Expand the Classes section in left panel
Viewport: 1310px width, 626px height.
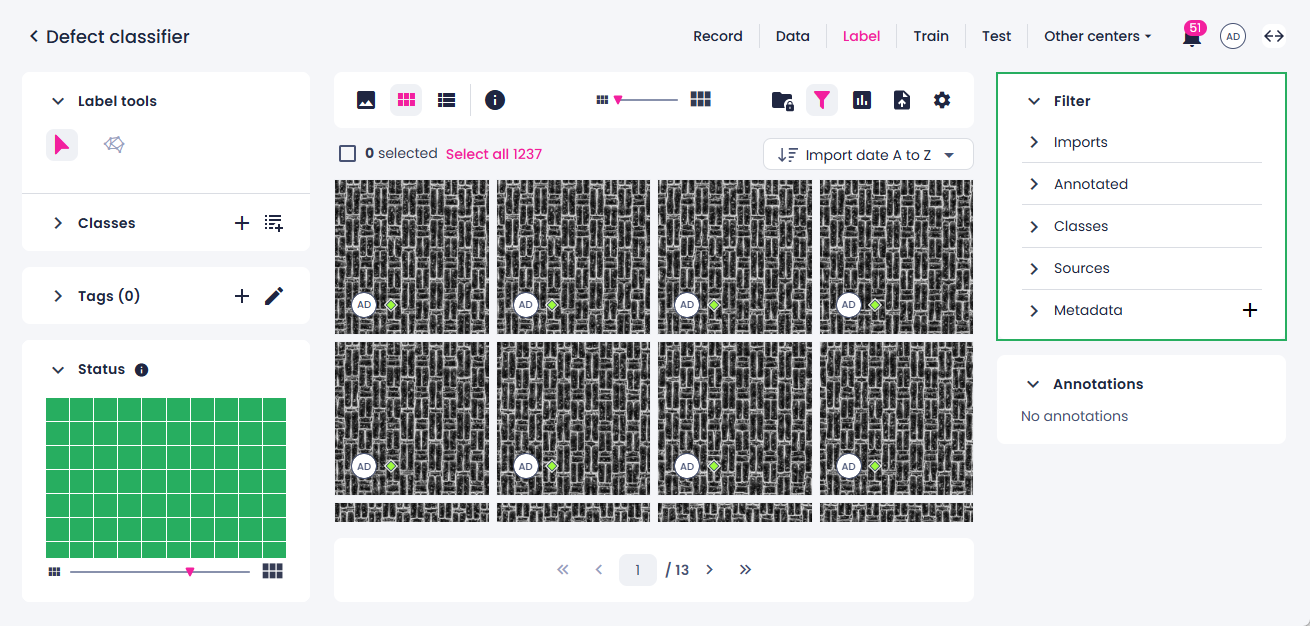tap(57, 223)
